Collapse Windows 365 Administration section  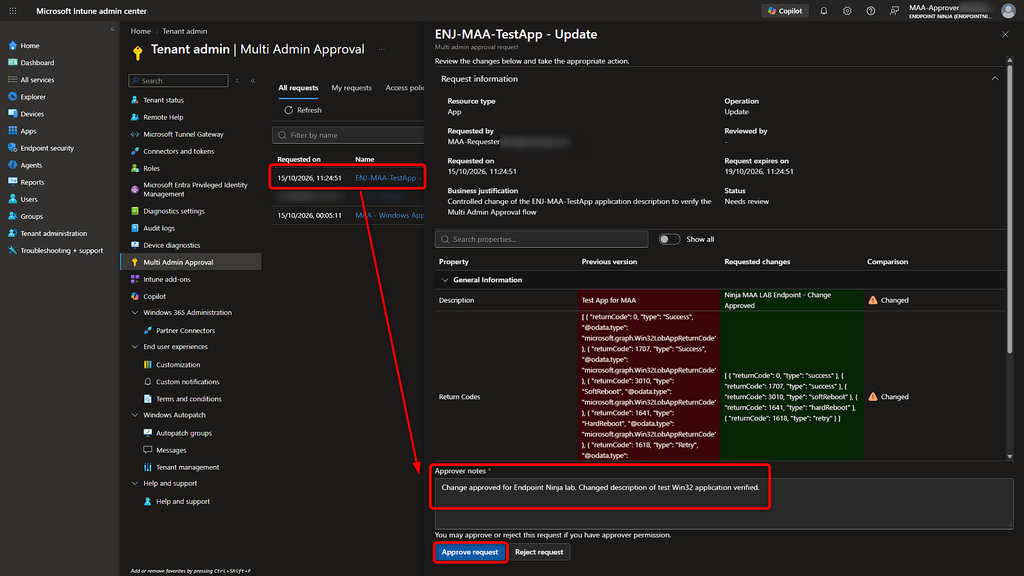tap(135, 313)
